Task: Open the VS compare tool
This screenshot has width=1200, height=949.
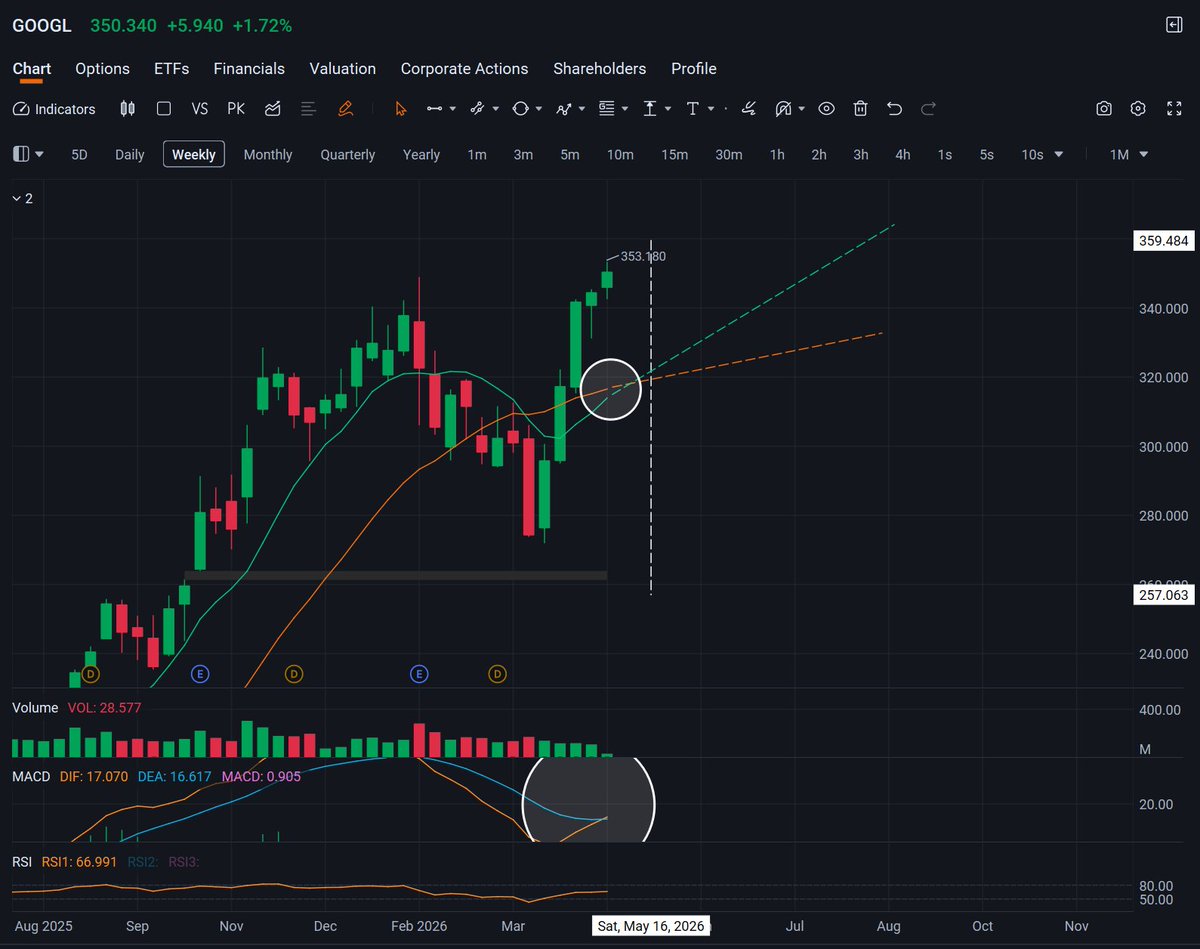Action: click(x=200, y=109)
